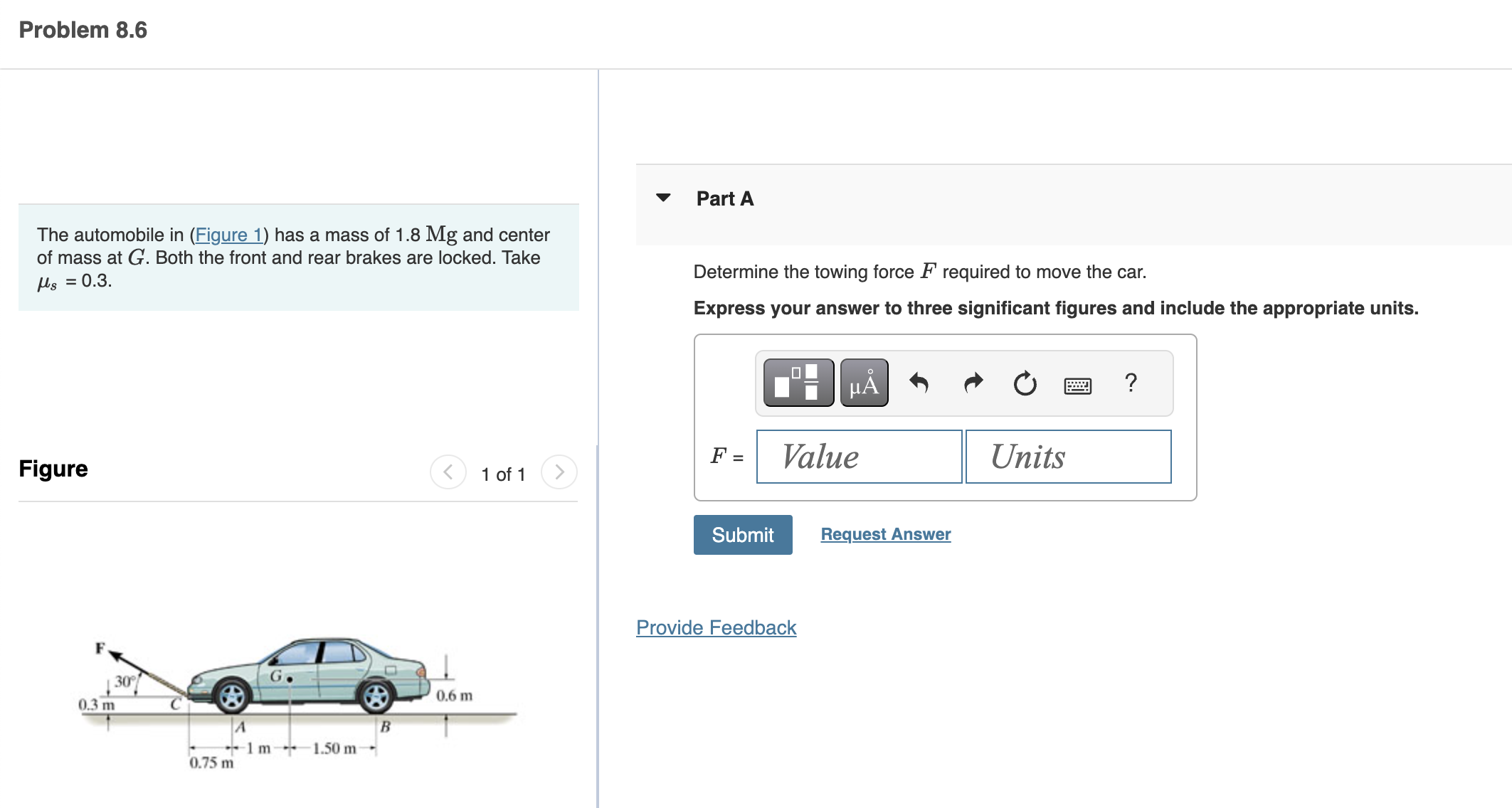Screen dimensions: 1512x808
Task: Submit the answer for Part A
Action: point(742,534)
